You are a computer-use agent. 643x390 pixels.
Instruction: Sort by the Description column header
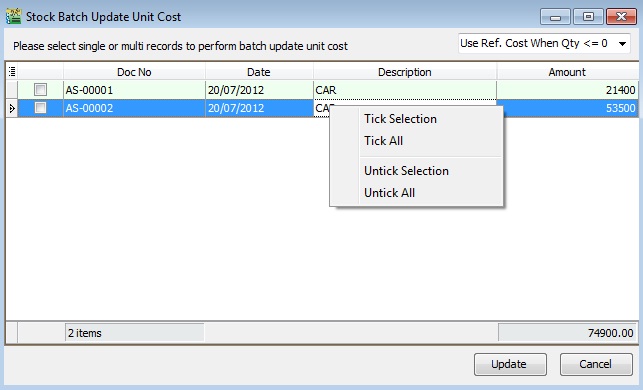click(405, 72)
